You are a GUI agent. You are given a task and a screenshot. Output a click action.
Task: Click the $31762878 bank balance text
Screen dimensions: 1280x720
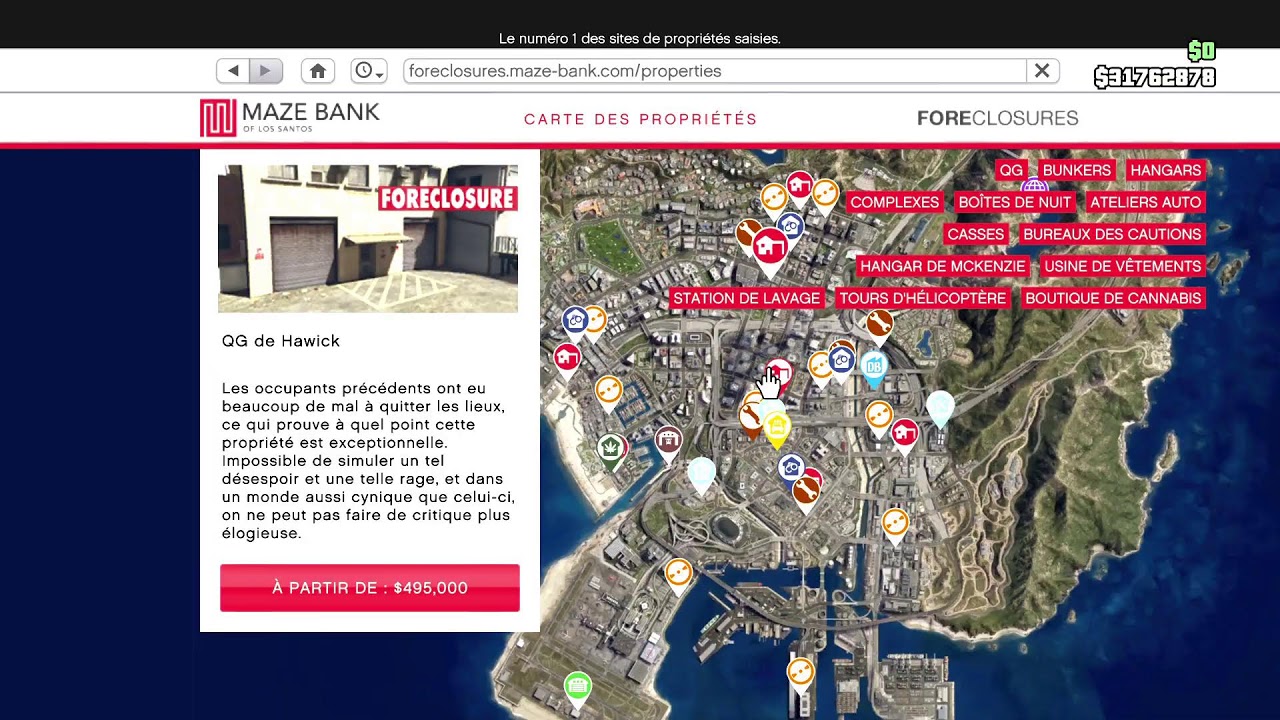(x=1155, y=77)
